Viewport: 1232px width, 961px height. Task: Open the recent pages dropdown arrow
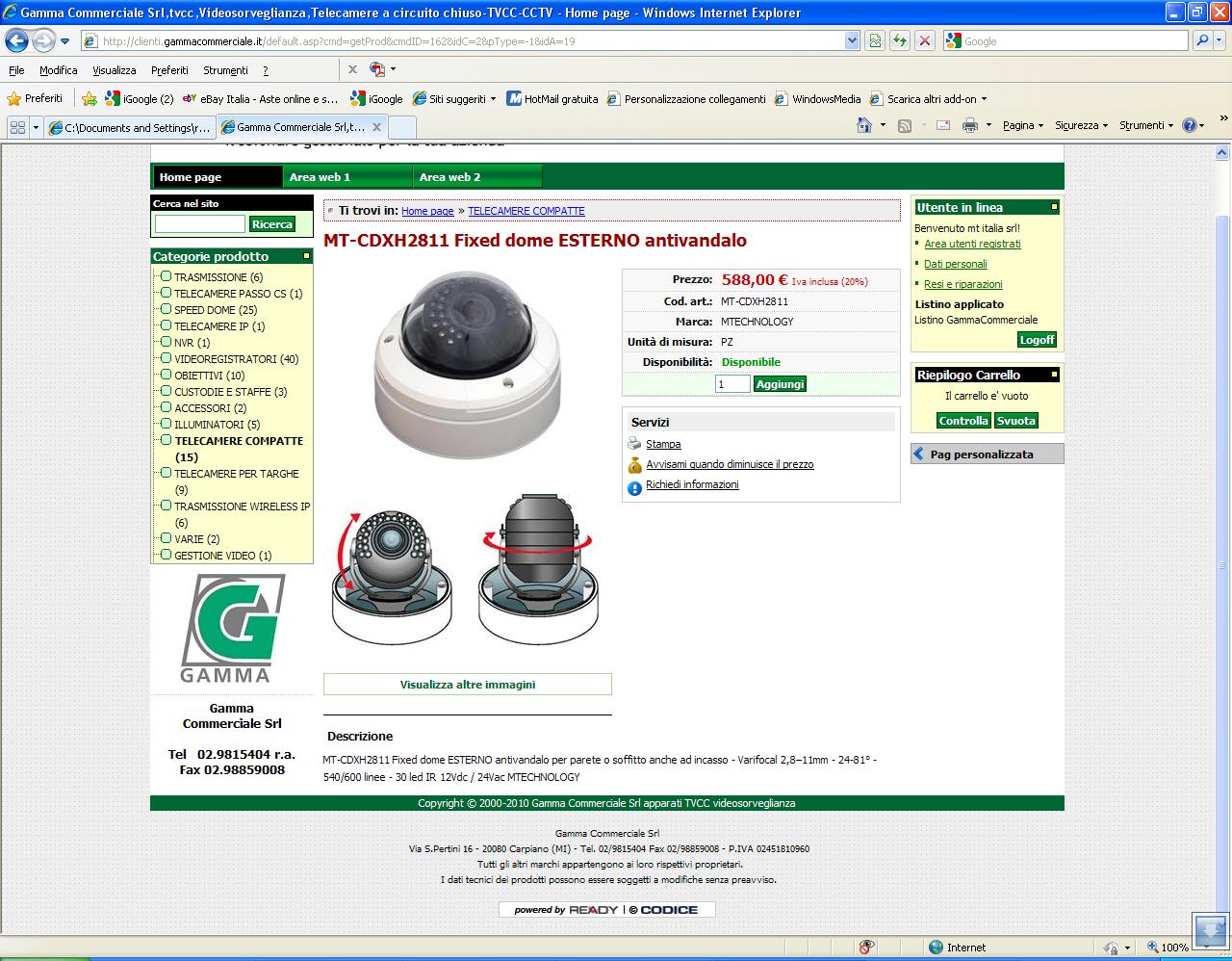64,41
